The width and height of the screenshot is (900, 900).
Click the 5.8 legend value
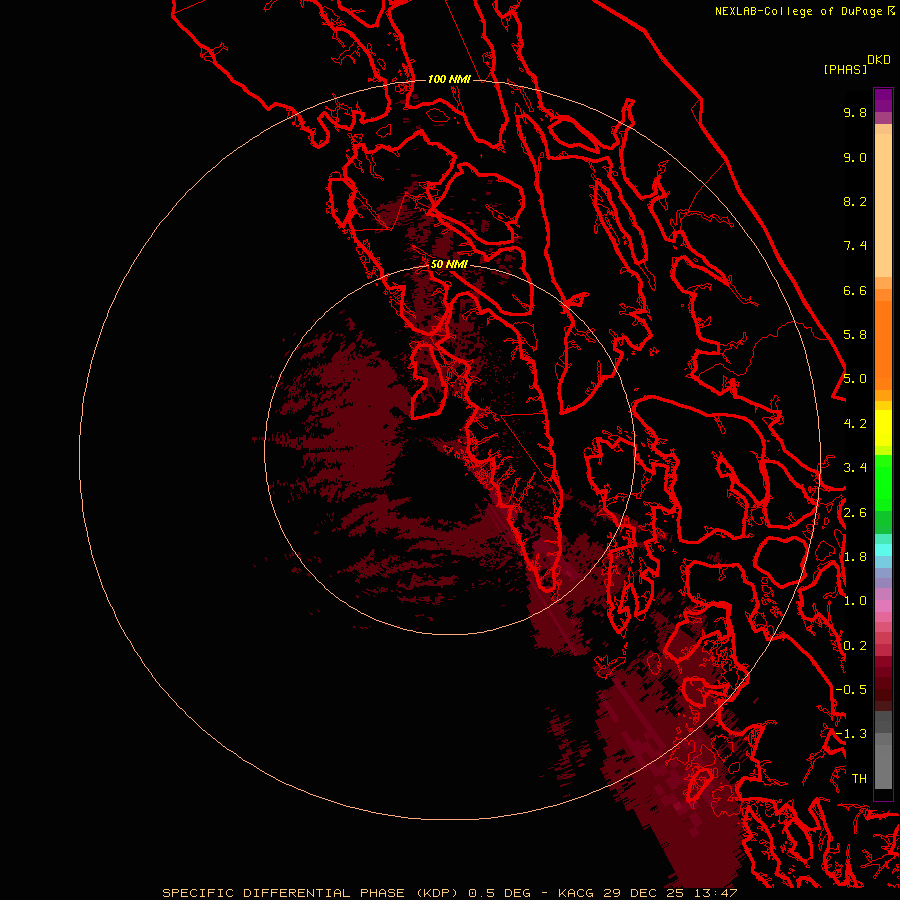(x=855, y=335)
